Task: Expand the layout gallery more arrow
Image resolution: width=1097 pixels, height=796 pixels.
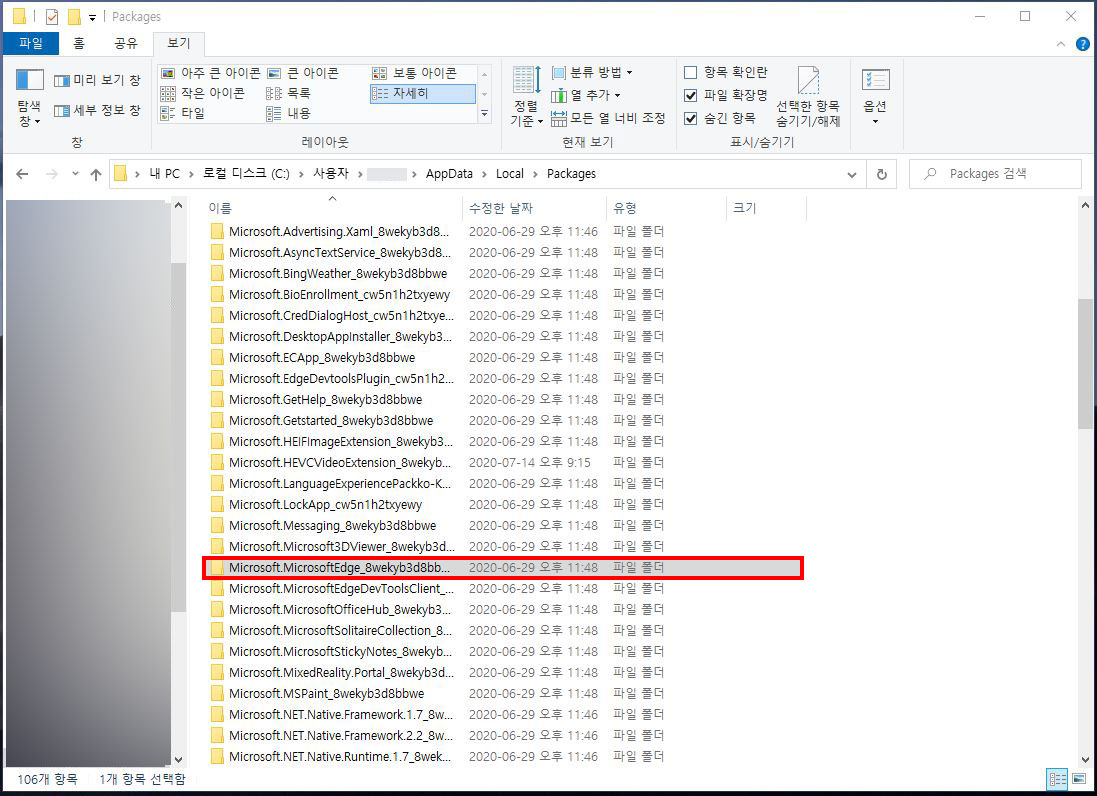Action: coord(484,113)
